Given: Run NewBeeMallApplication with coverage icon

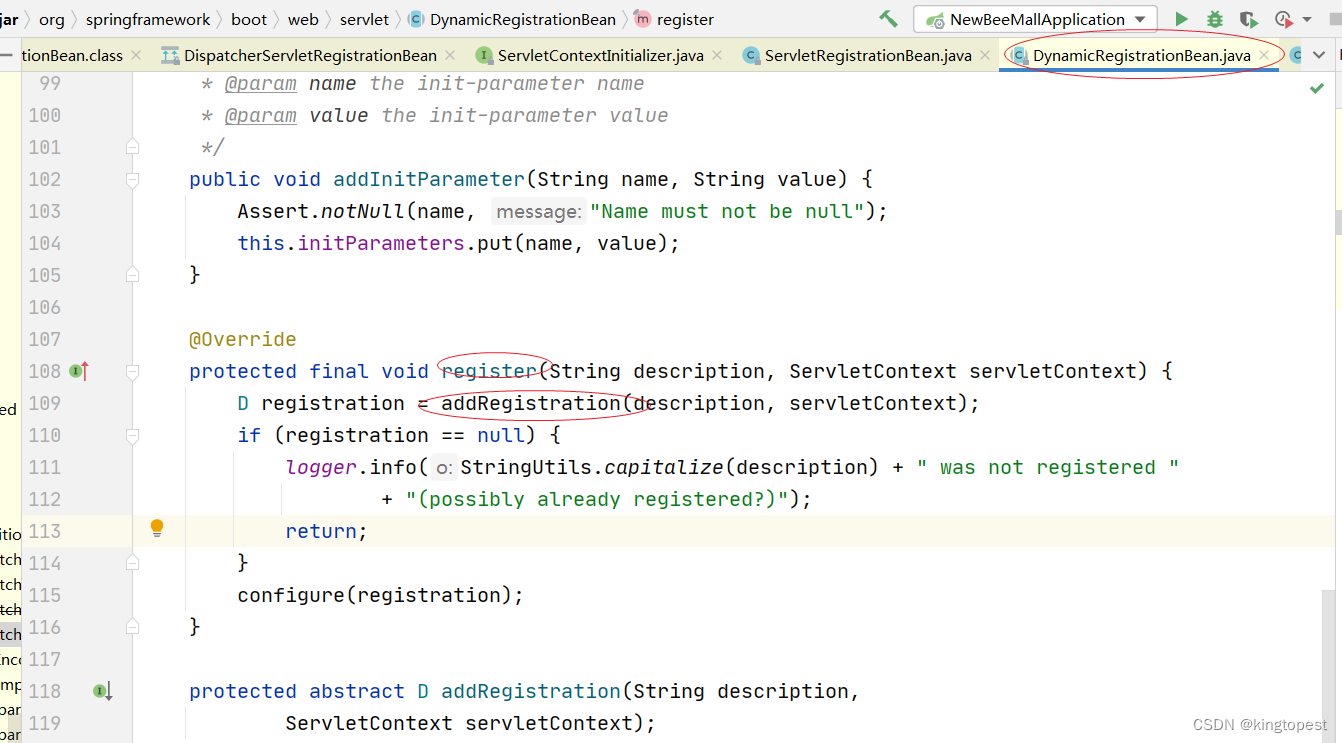Looking at the screenshot, I should coord(1248,18).
